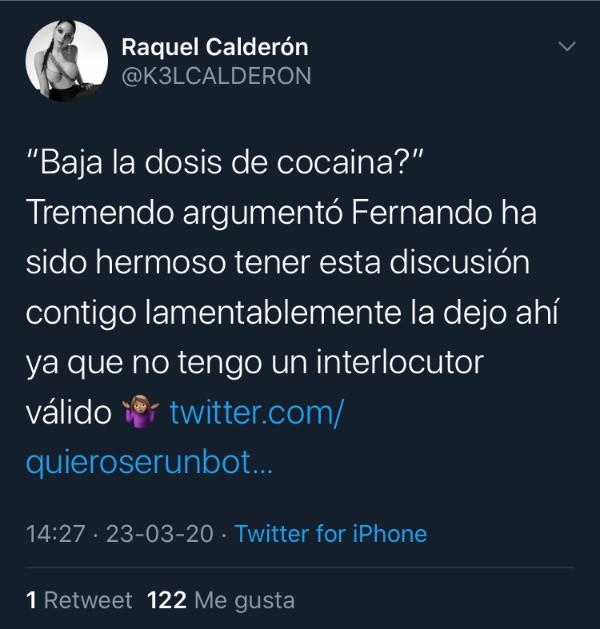
Task: Open the Twitter for iPhone source link
Action: click(x=330, y=534)
